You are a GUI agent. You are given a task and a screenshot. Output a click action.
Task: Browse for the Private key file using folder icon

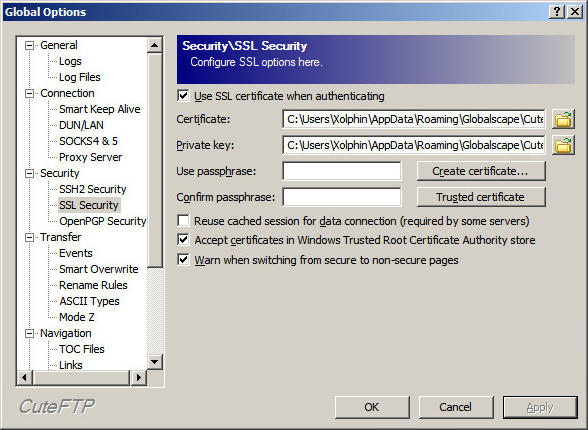[x=563, y=145]
